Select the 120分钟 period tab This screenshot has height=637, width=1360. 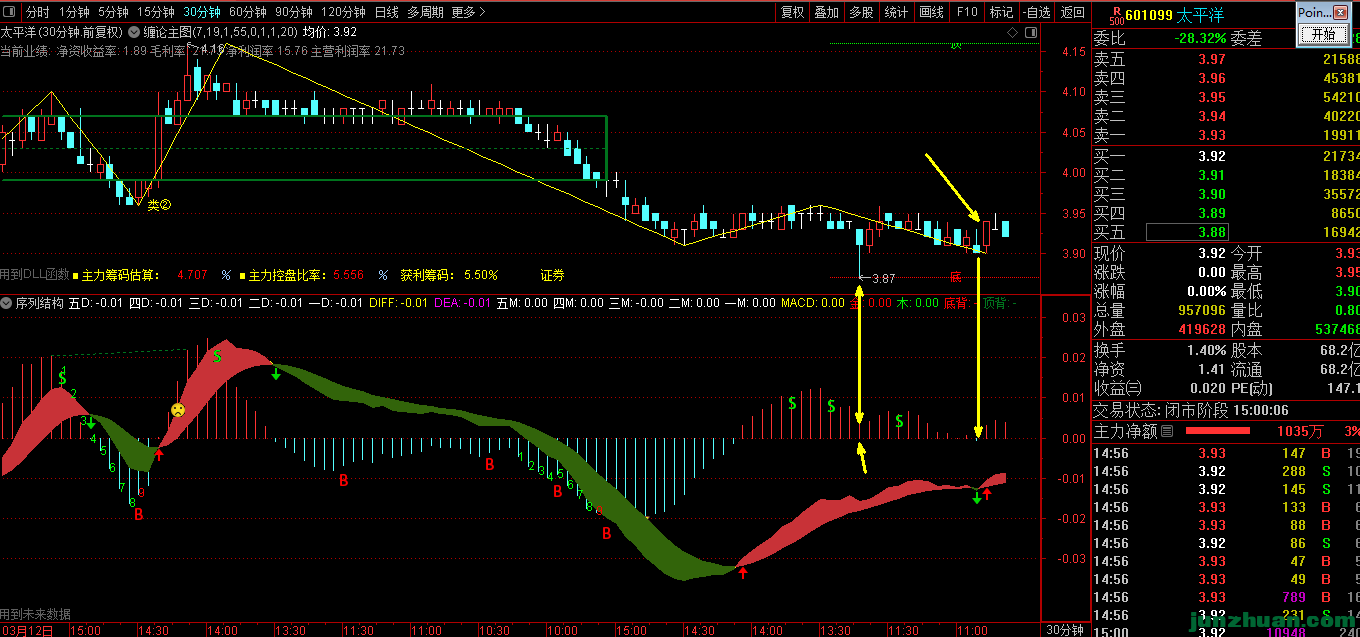pyautogui.click(x=343, y=12)
